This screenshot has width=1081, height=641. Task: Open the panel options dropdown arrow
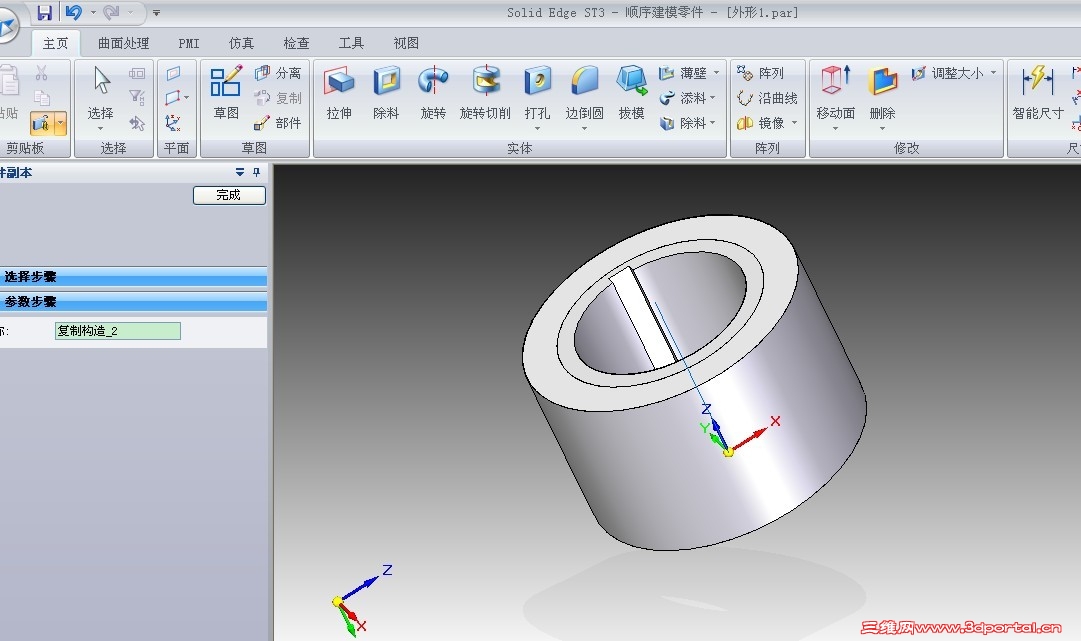[x=239, y=172]
